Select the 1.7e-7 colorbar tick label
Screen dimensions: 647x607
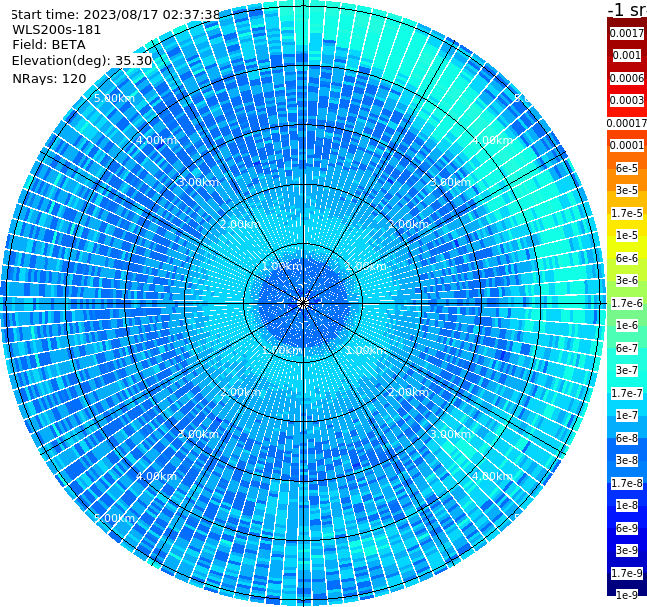point(627,393)
